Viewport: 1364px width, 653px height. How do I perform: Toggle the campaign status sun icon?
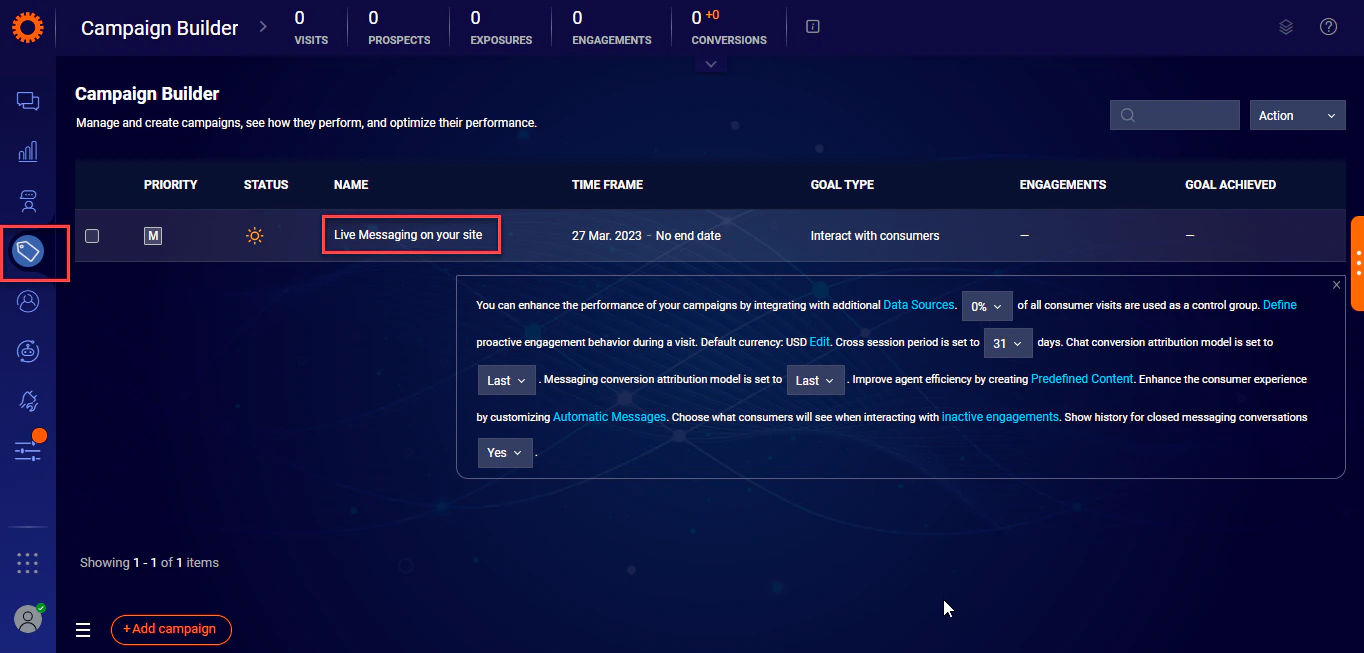[254, 235]
